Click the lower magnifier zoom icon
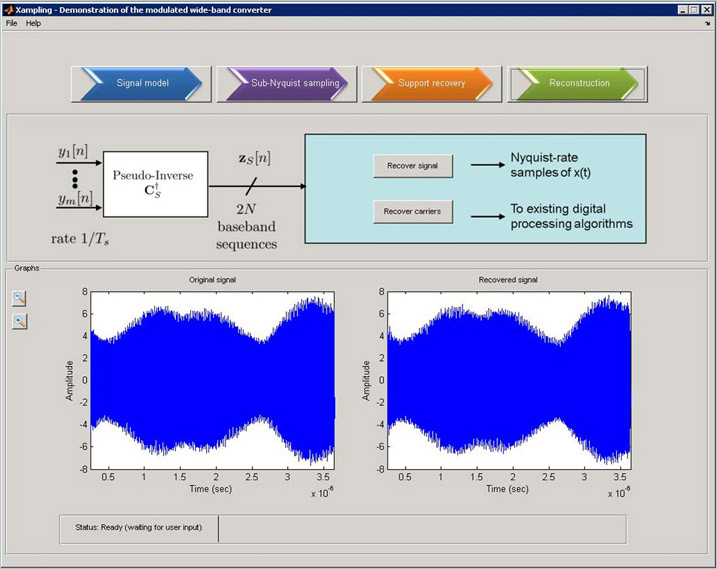This screenshot has height=569, width=717. (x=20, y=321)
